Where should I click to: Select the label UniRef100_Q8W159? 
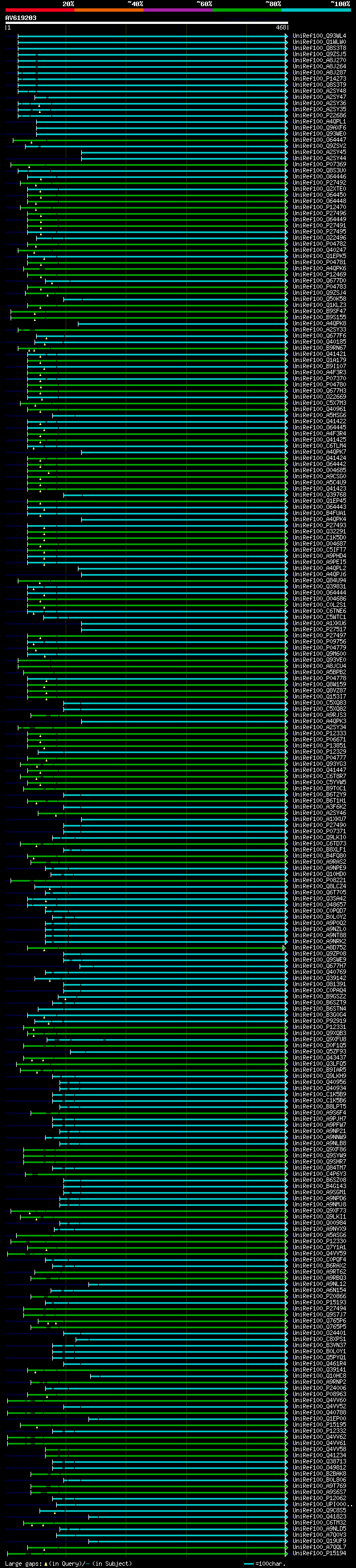tap(319, 684)
